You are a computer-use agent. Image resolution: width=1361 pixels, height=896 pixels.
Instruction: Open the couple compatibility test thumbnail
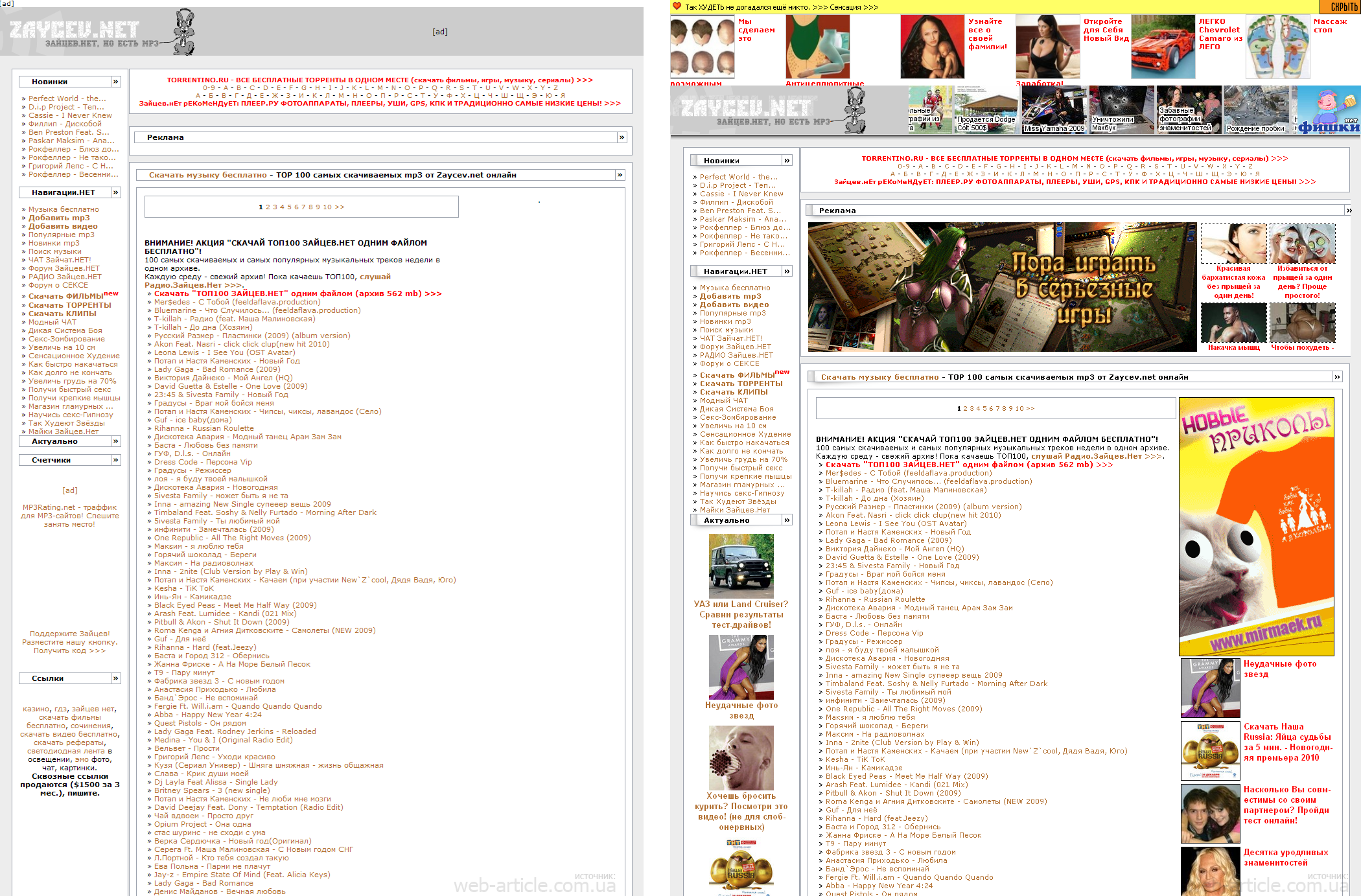pyautogui.click(x=1211, y=813)
